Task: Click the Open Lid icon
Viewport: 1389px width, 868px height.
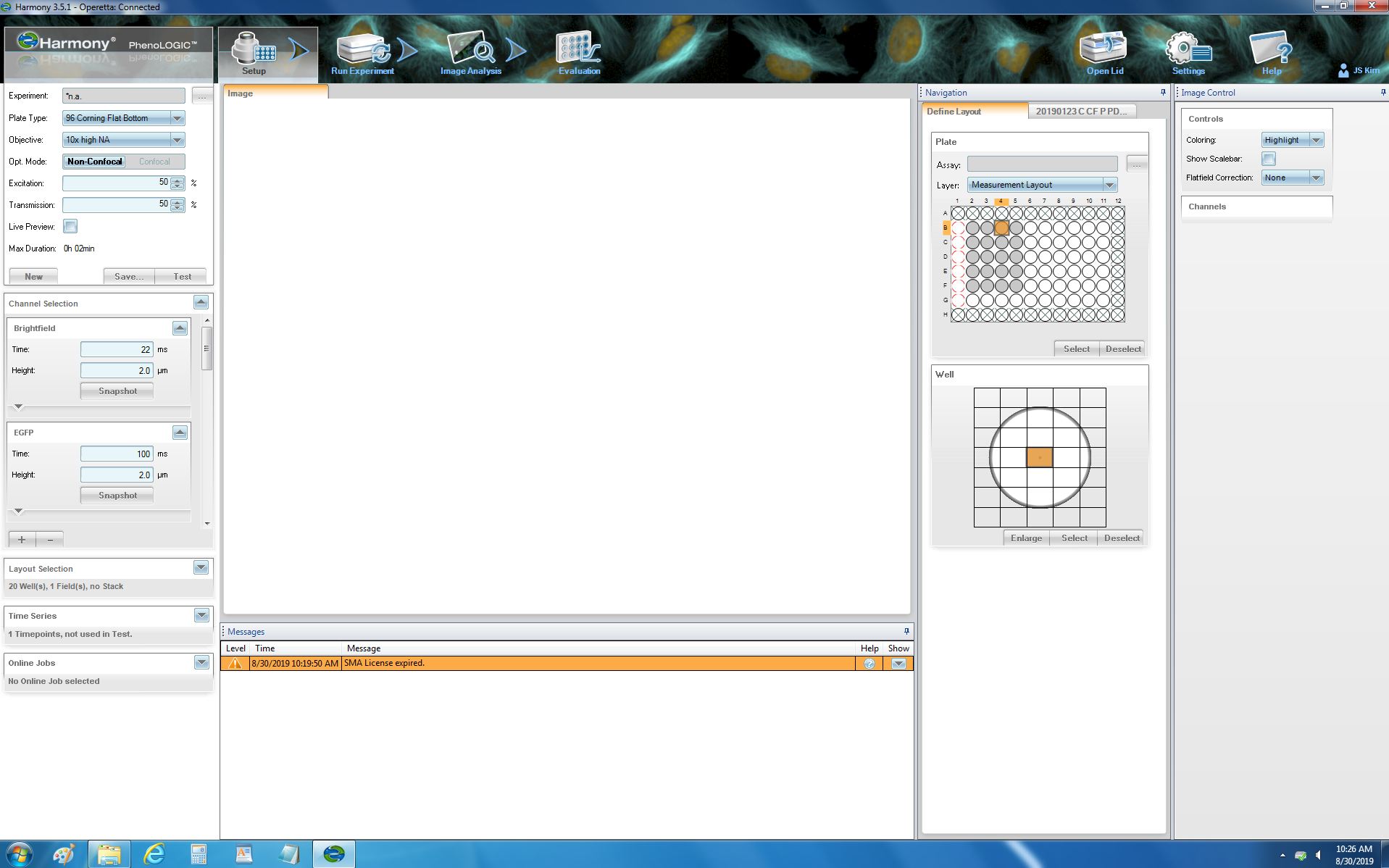Action: coord(1104,53)
